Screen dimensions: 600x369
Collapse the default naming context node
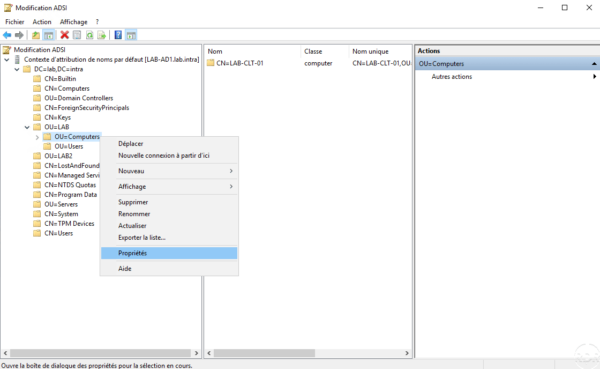pyautogui.click(x=7, y=60)
